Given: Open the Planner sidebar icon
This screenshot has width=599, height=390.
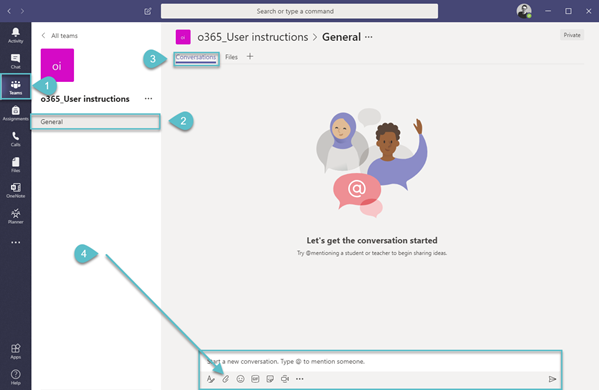Looking at the screenshot, I should 15,216.
